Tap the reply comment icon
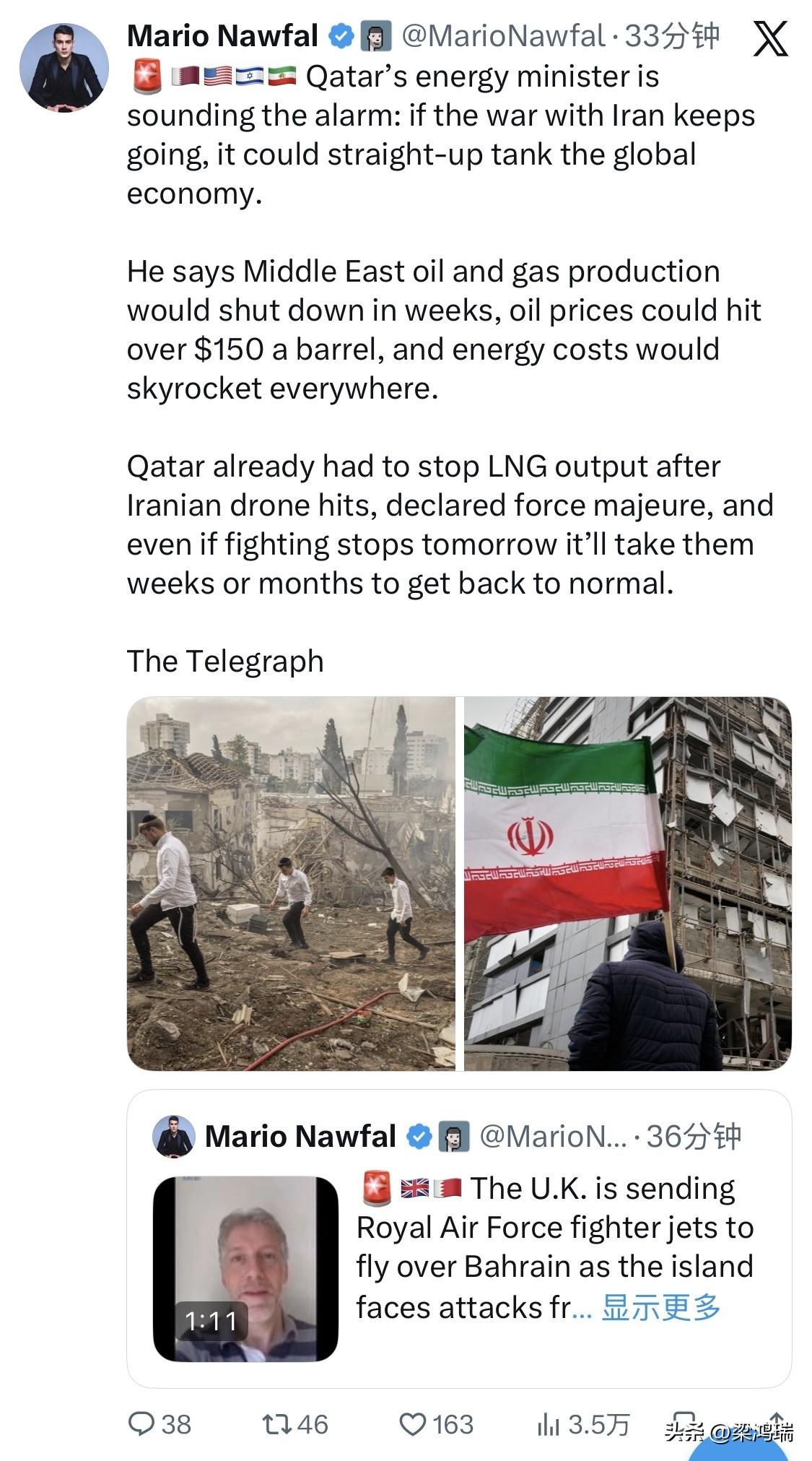812x1461 pixels. (x=141, y=1423)
